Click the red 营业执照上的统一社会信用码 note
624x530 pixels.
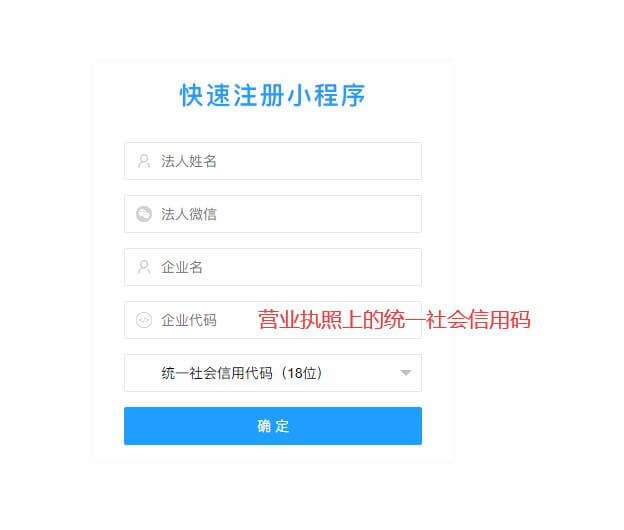point(394,320)
